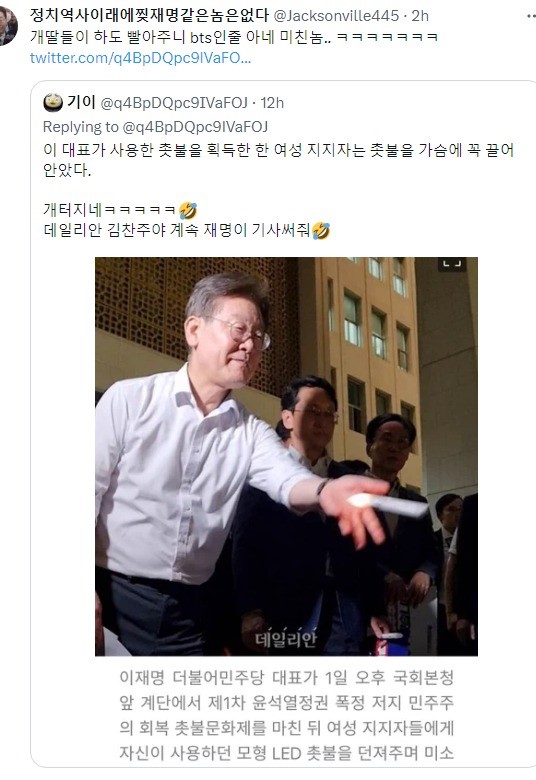The width and height of the screenshot is (536, 780).
Task: Click the mention in Replying to line
Action: point(195,127)
